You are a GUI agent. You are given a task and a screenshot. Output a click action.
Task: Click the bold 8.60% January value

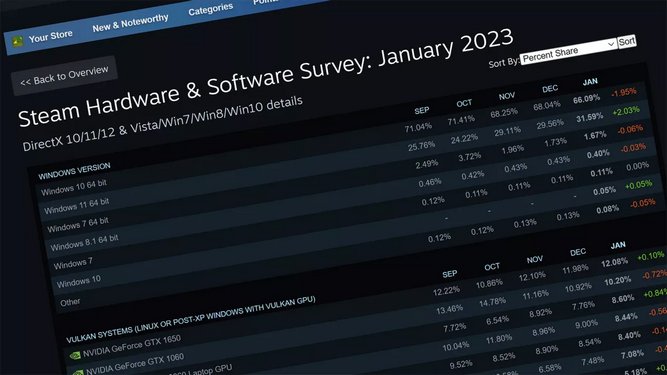623,299
